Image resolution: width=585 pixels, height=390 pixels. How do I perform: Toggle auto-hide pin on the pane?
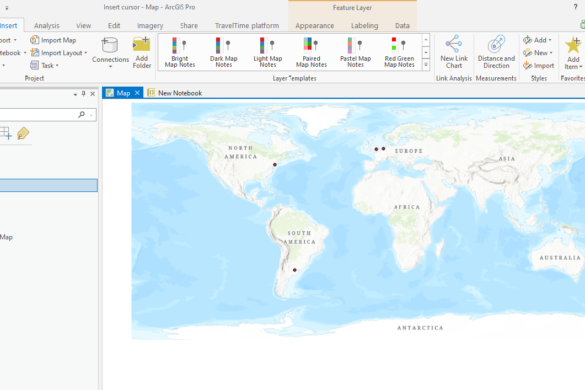pos(84,94)
